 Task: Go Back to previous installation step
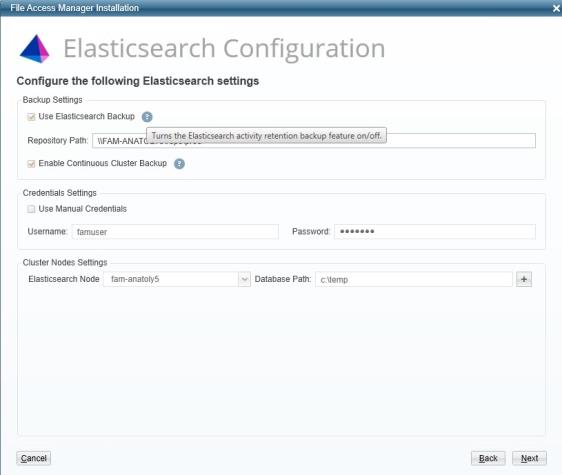pyautogui.click(x=488, y=458)
